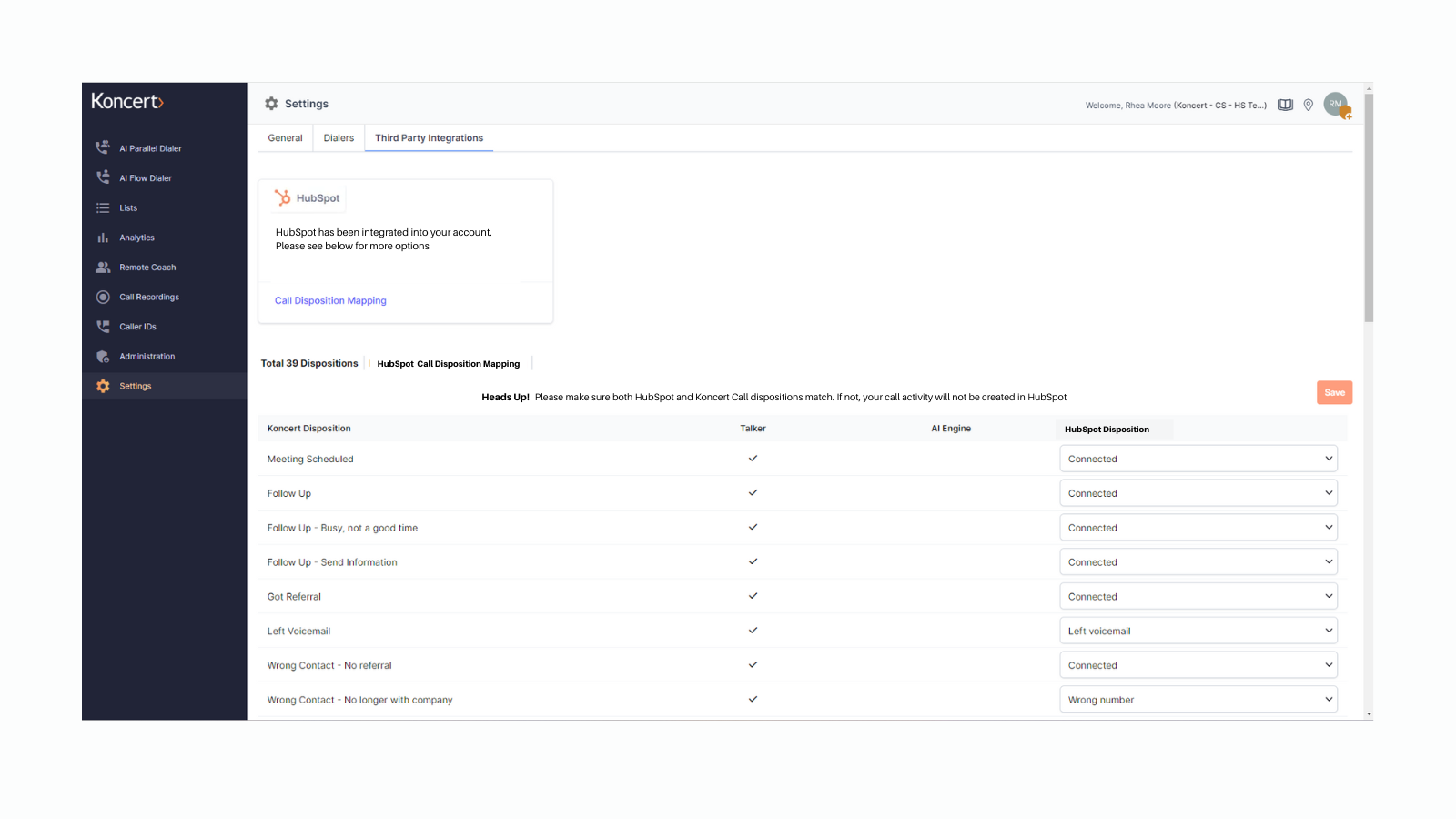
Task: Click the documentation book icon in header
Action: [x=1285, y=104]
